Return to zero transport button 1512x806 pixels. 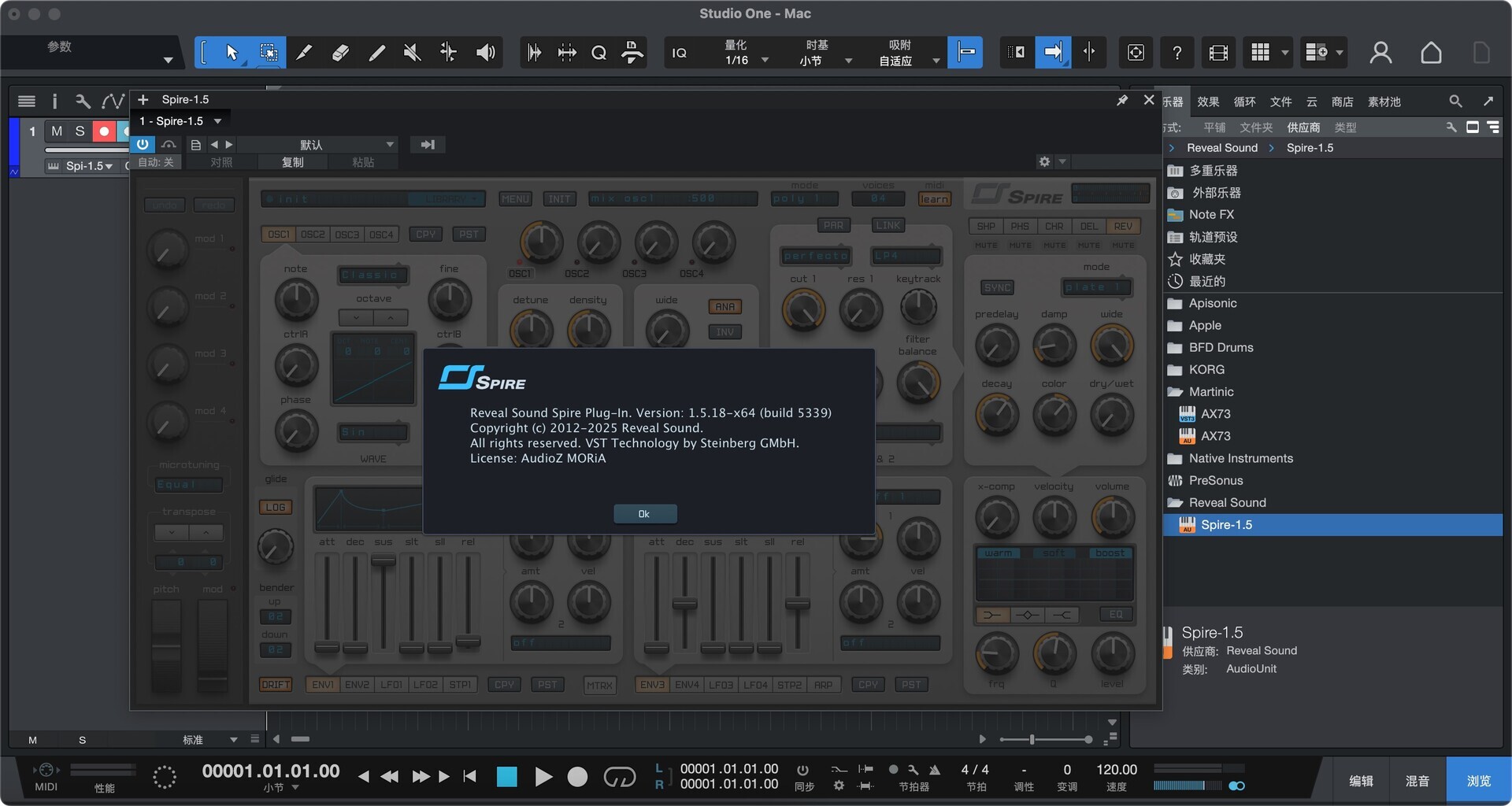[x=470, y=776]
